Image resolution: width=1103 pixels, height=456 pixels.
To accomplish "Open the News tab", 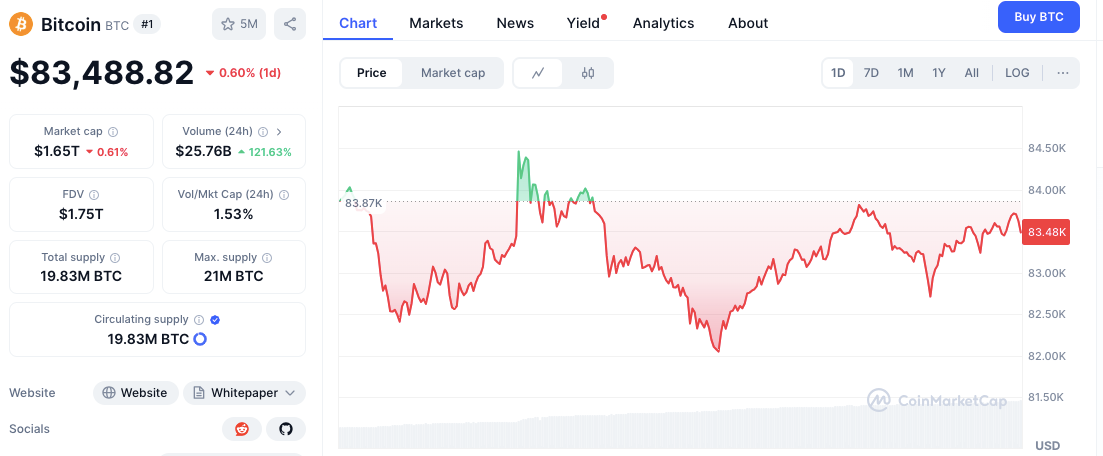I will [x=515, y=23].
